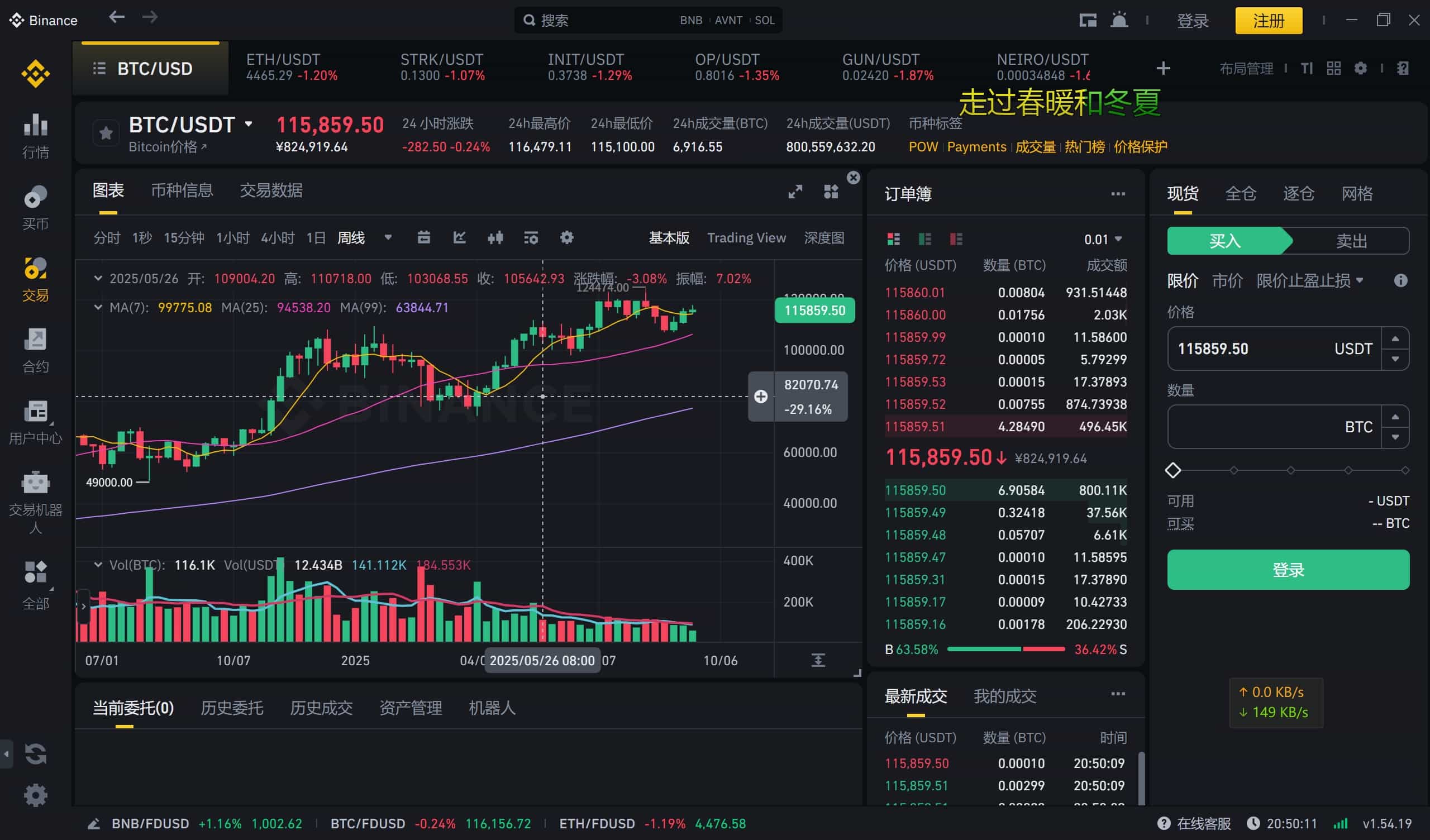
Task: Click the picture-in-picture mini window icon
Action: (x=1088, y=21)
